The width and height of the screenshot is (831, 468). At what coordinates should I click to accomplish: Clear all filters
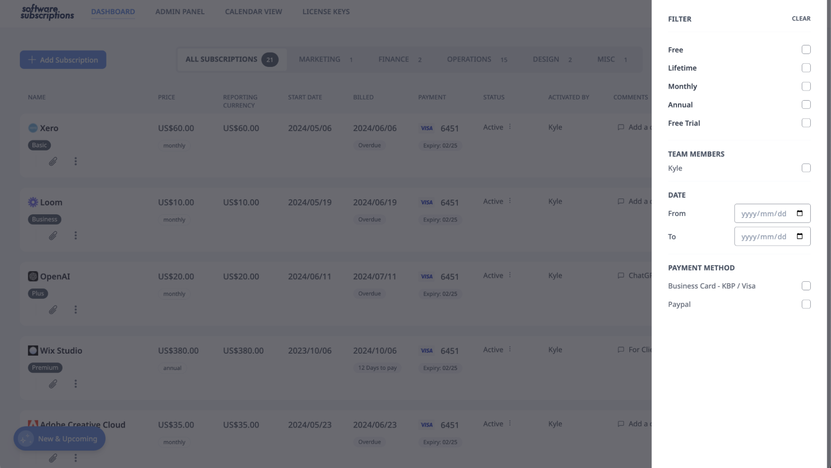[x=801, y=19]
